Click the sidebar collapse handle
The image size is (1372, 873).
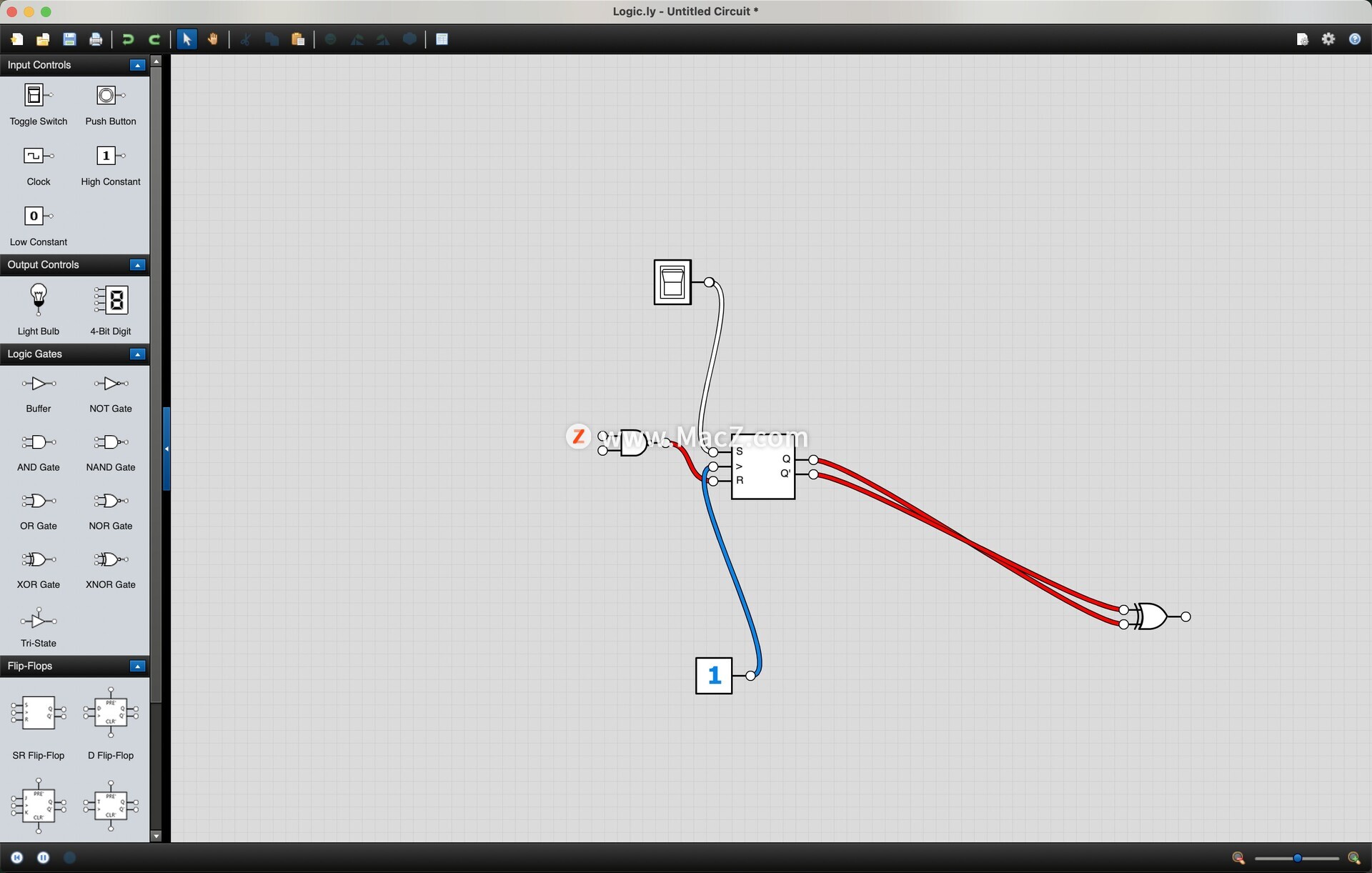[166, 449]
